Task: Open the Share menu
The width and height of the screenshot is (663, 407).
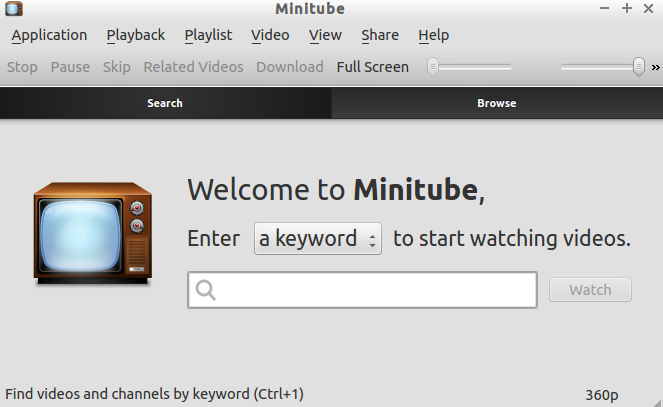Action: (x=380, y=36)
